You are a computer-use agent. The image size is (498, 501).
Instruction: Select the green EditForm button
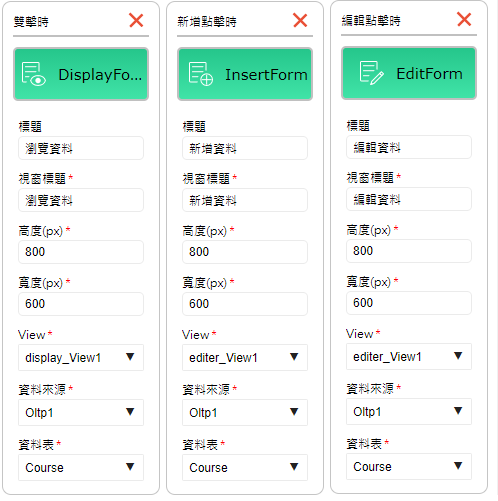pos(409,73)
